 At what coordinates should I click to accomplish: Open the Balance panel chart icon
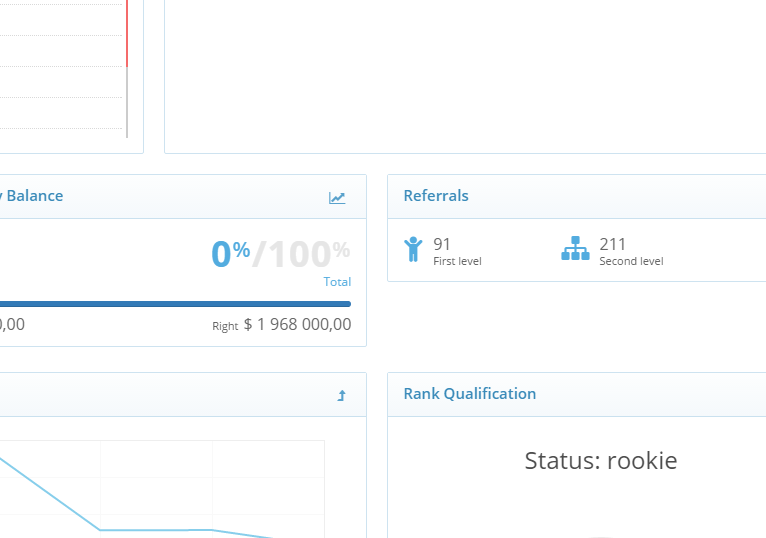point(337,197)
